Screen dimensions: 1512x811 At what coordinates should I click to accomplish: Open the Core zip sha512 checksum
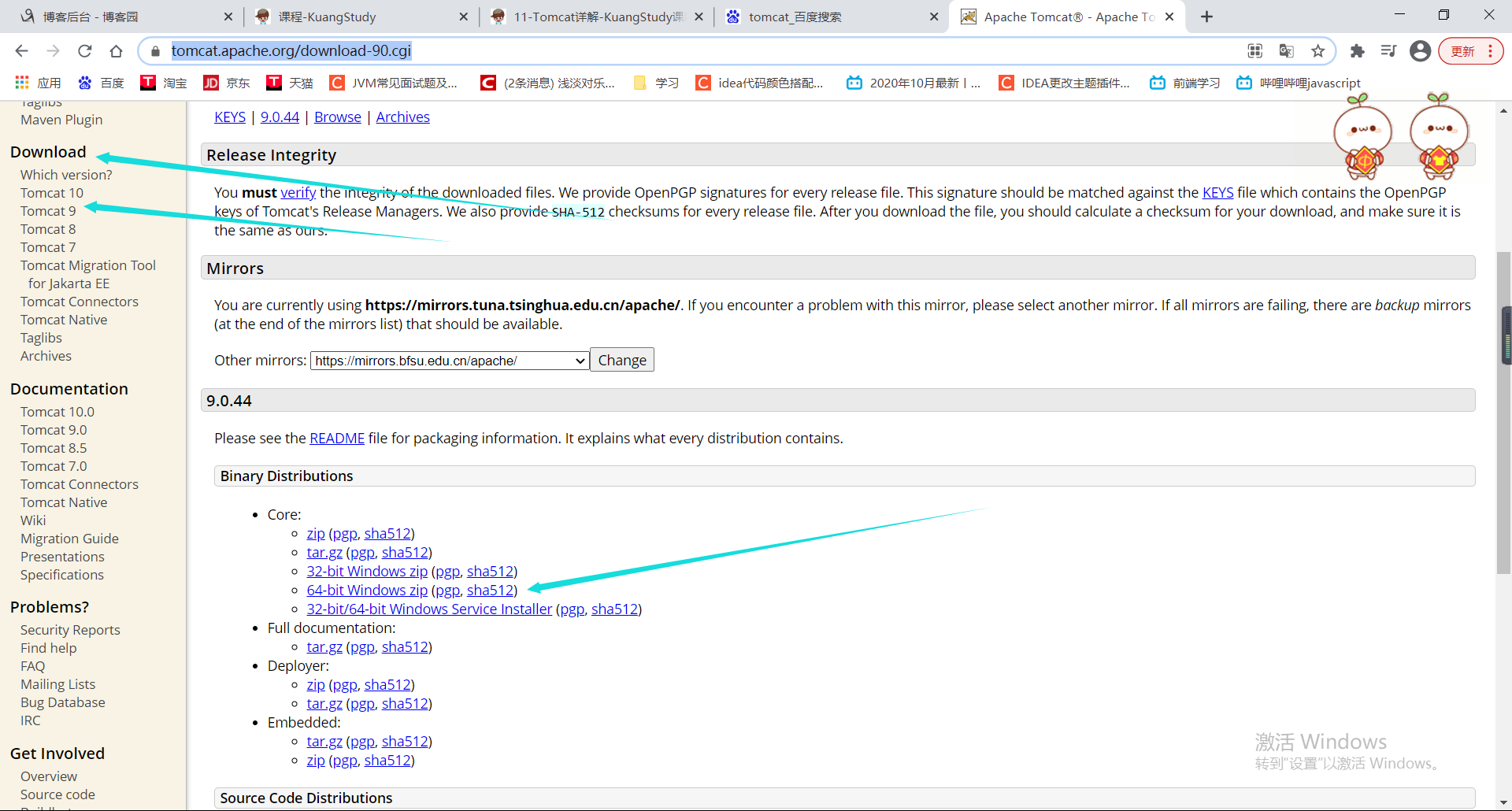point(387,534)
